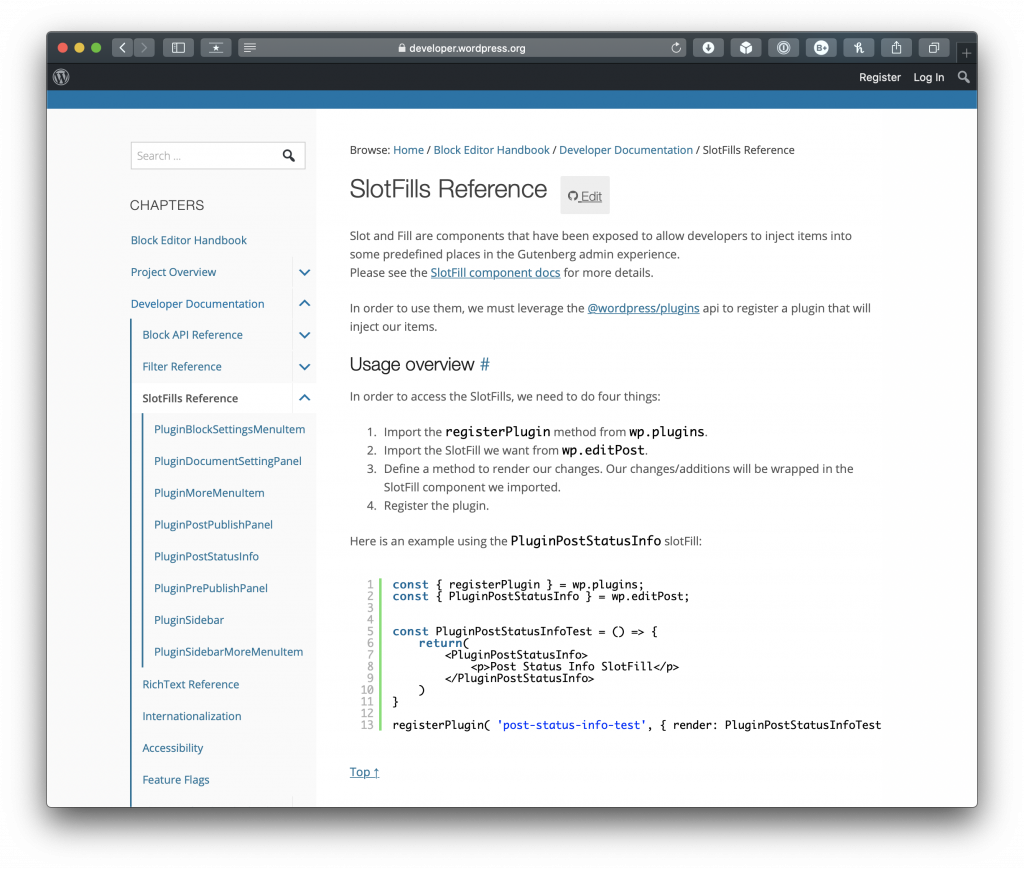Open RichText Reference chapter
The height and width of the screenshot is (869, 1024).
click(191, 684)
